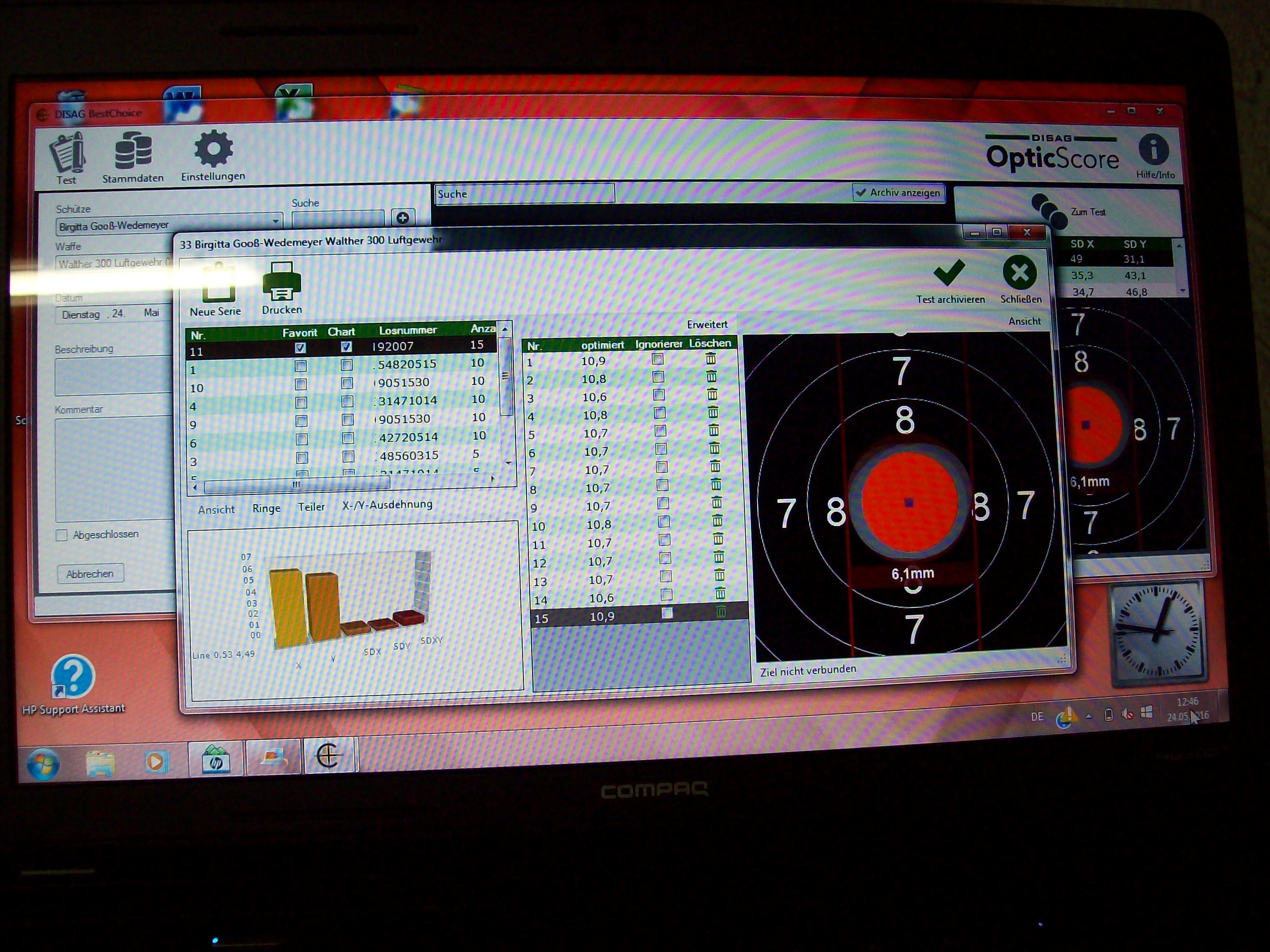Expand the Schütze dropdown
This screenshot has height=952, width=1270.
(276, 221)
